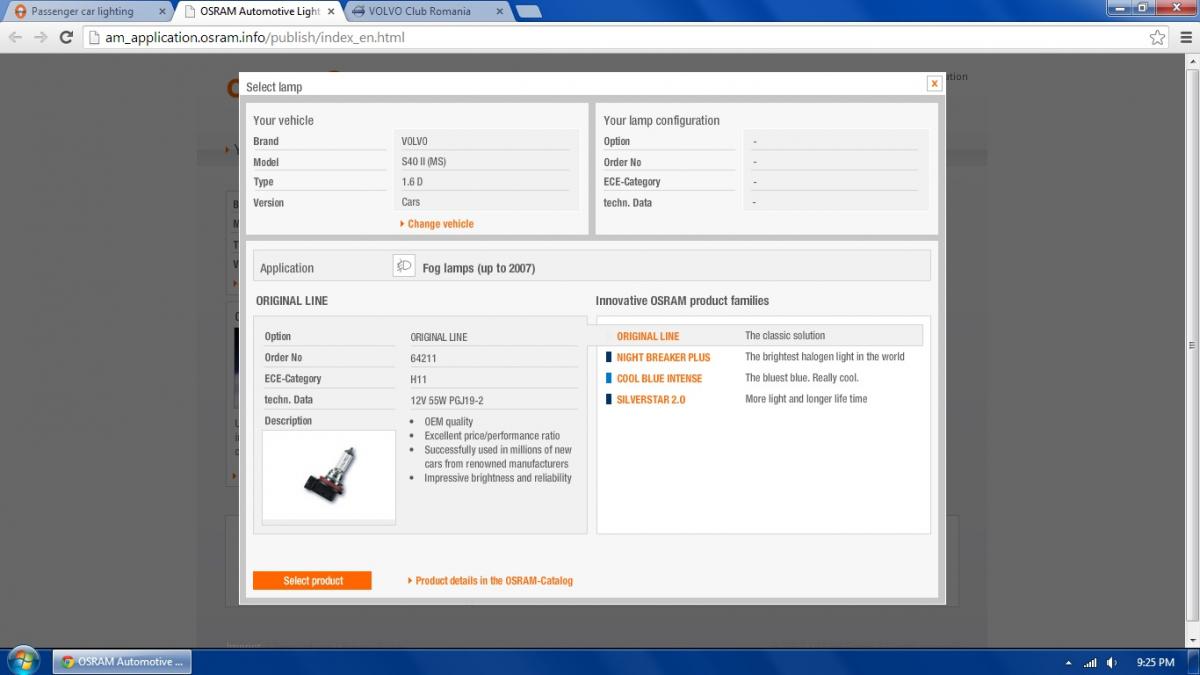Open the Chrome menu icon
This screenshot has height=675, width=1200.
tap(1184, 37)
